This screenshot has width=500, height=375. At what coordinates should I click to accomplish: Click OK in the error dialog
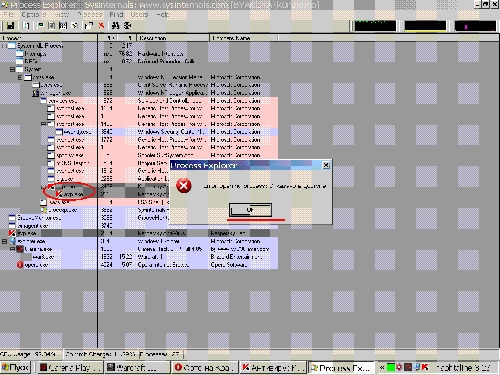point(250,210)
